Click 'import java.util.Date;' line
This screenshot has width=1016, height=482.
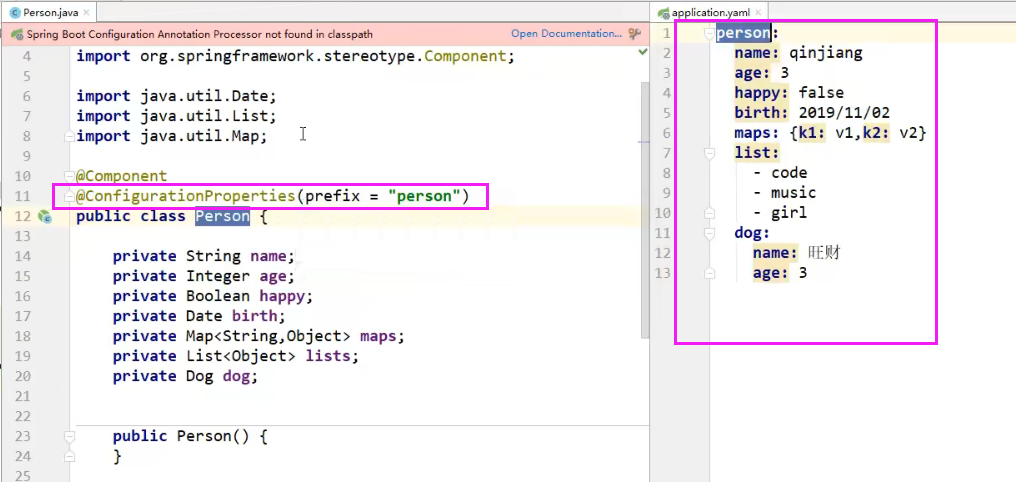176,97
